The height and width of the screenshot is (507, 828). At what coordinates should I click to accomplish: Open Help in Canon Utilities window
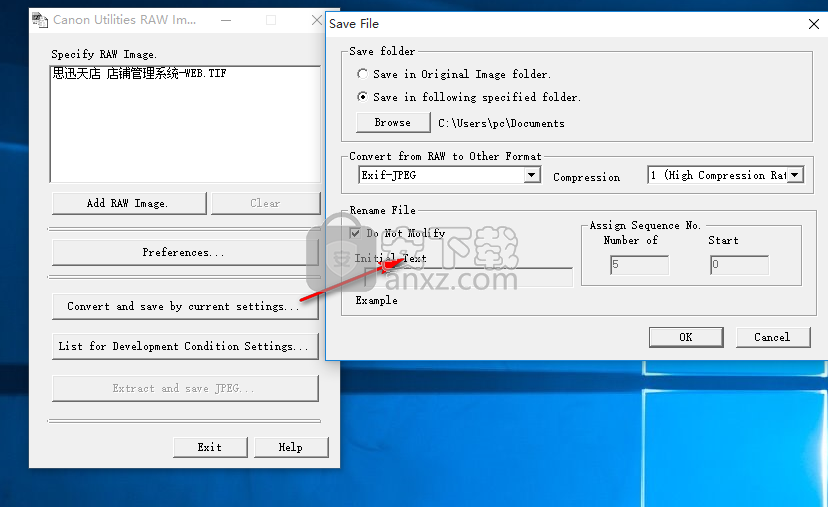[x=291, y=447]
